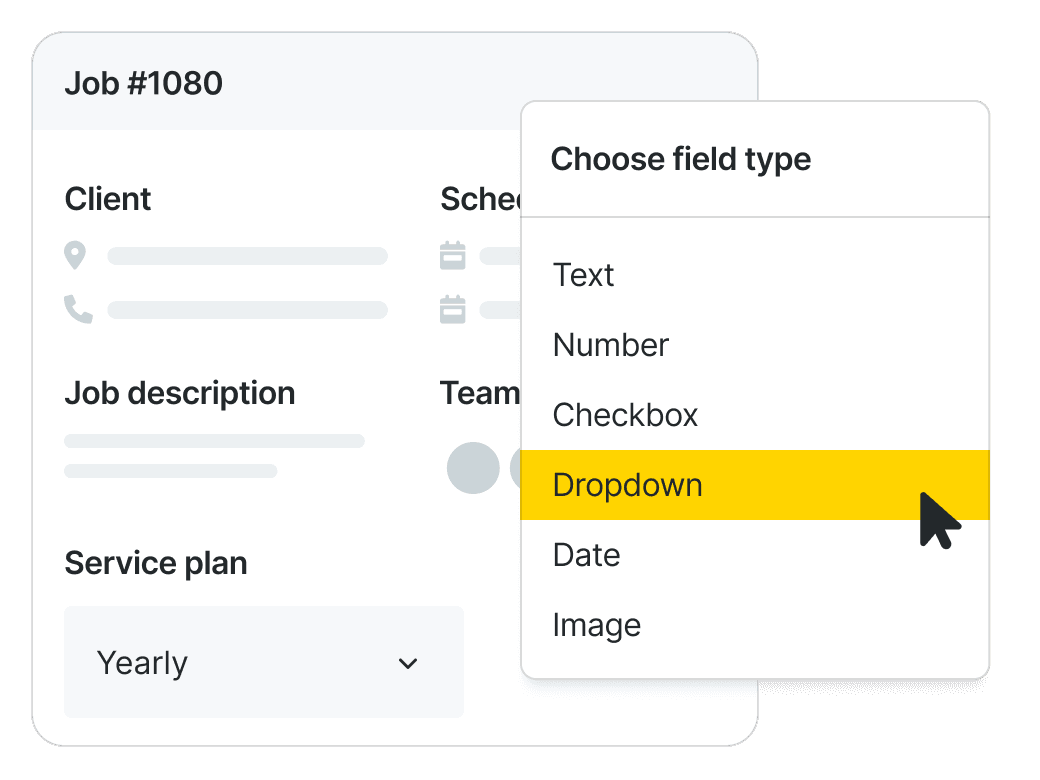
Task: Click the Choose field type title
Action: 681,159
